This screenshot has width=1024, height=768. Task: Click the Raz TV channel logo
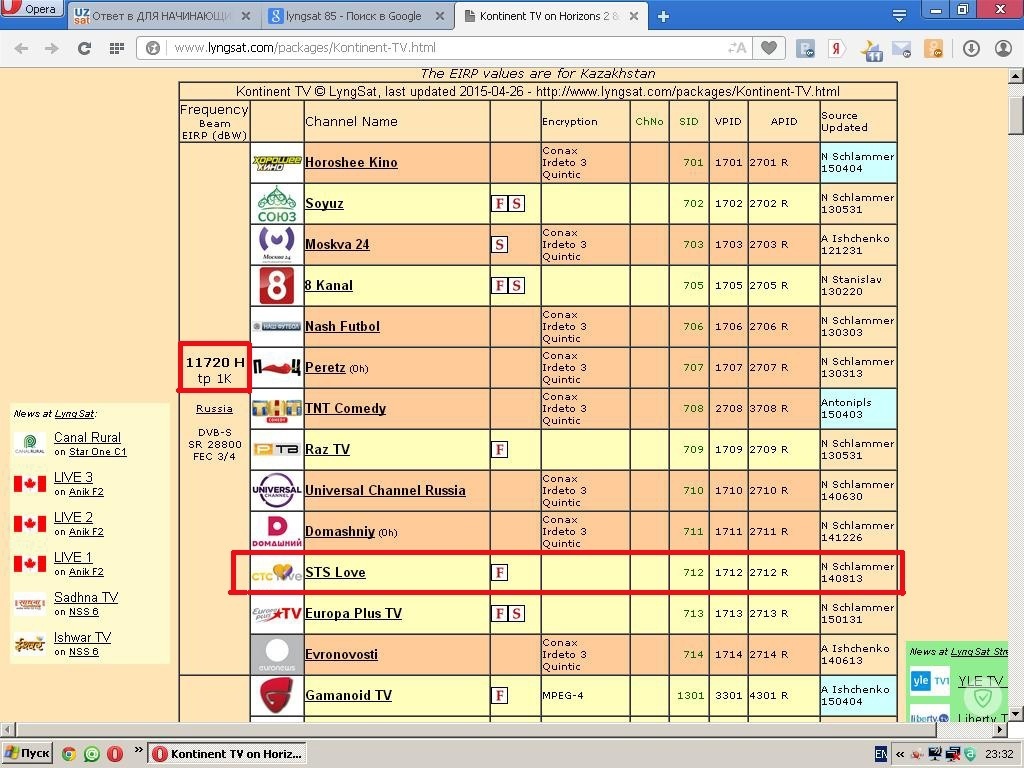point(277,449)
